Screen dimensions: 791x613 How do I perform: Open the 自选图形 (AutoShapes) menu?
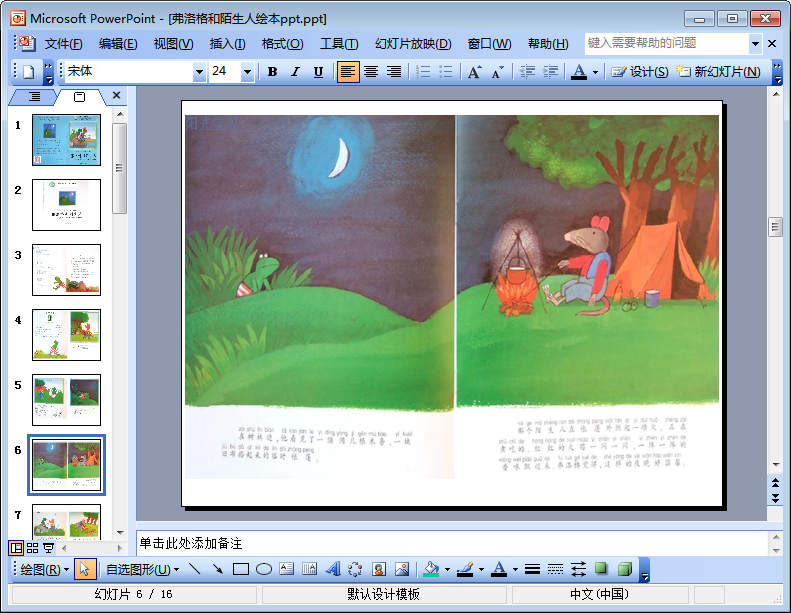click(x=142, y=570)
